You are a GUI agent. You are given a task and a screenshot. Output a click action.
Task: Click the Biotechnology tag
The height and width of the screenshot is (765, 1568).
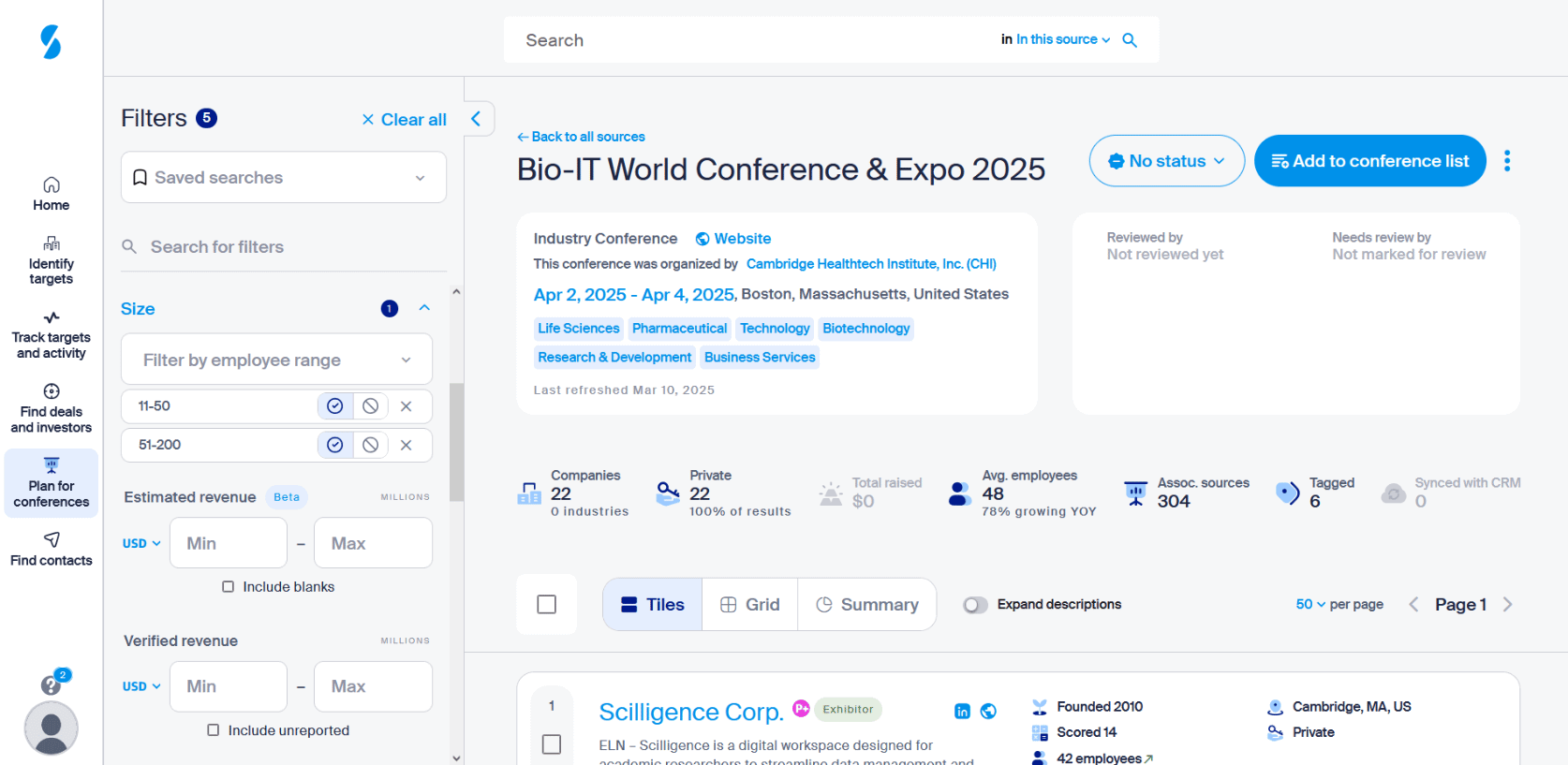865,329
